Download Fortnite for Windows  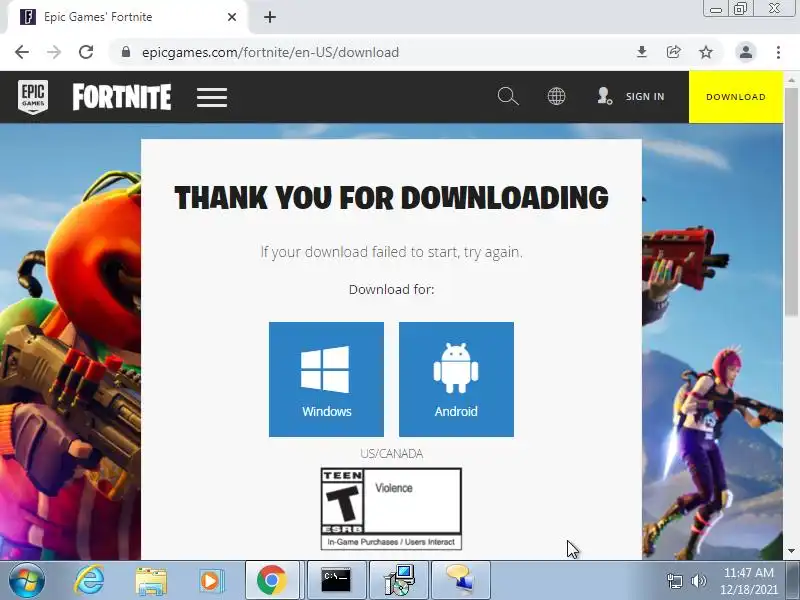click(x=327, y=379)
